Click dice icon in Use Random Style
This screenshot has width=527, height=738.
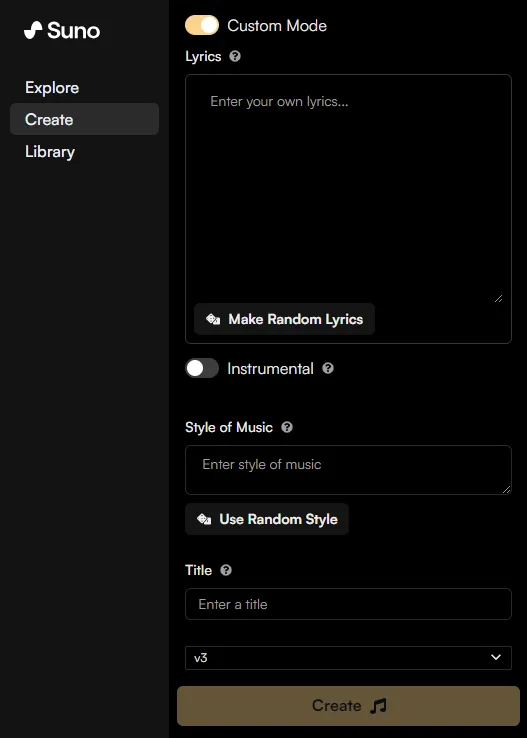(204, 519)
